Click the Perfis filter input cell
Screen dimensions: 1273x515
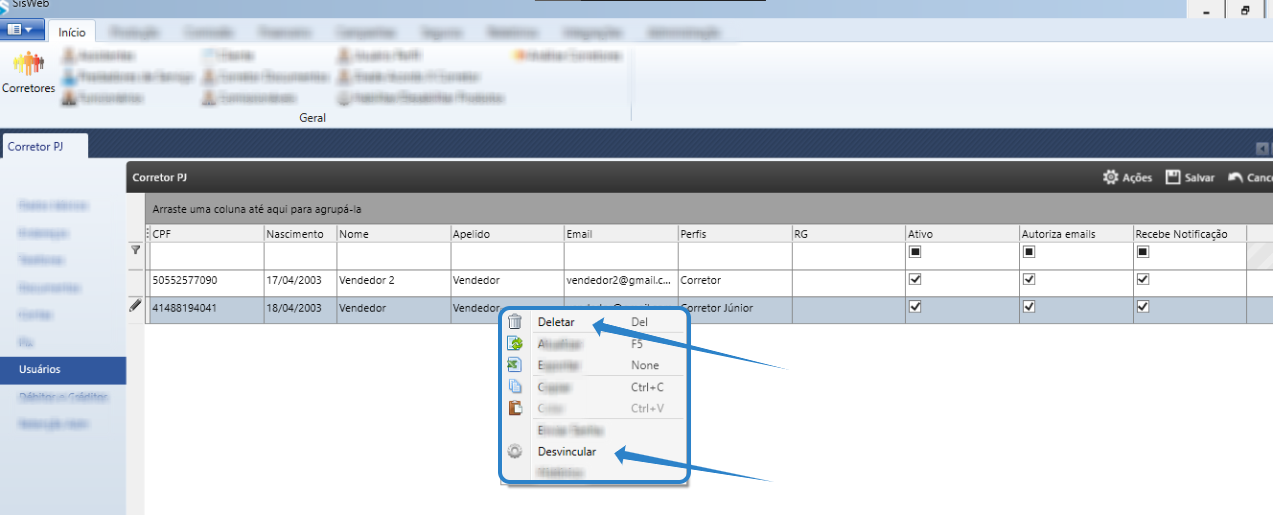coord(735,256)
